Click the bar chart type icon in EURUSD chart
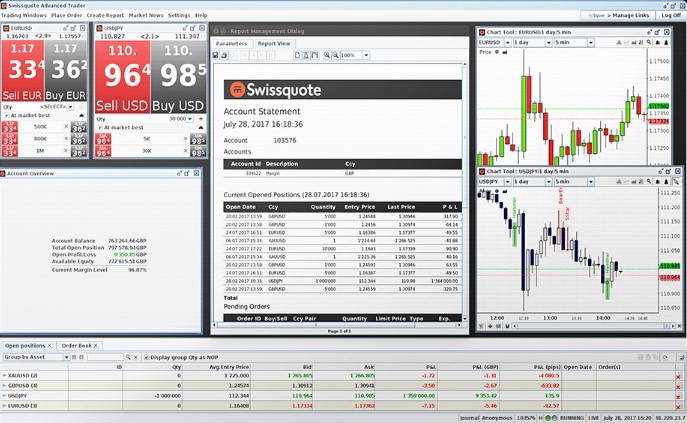 pyautogui.click(x=634, y=43)
